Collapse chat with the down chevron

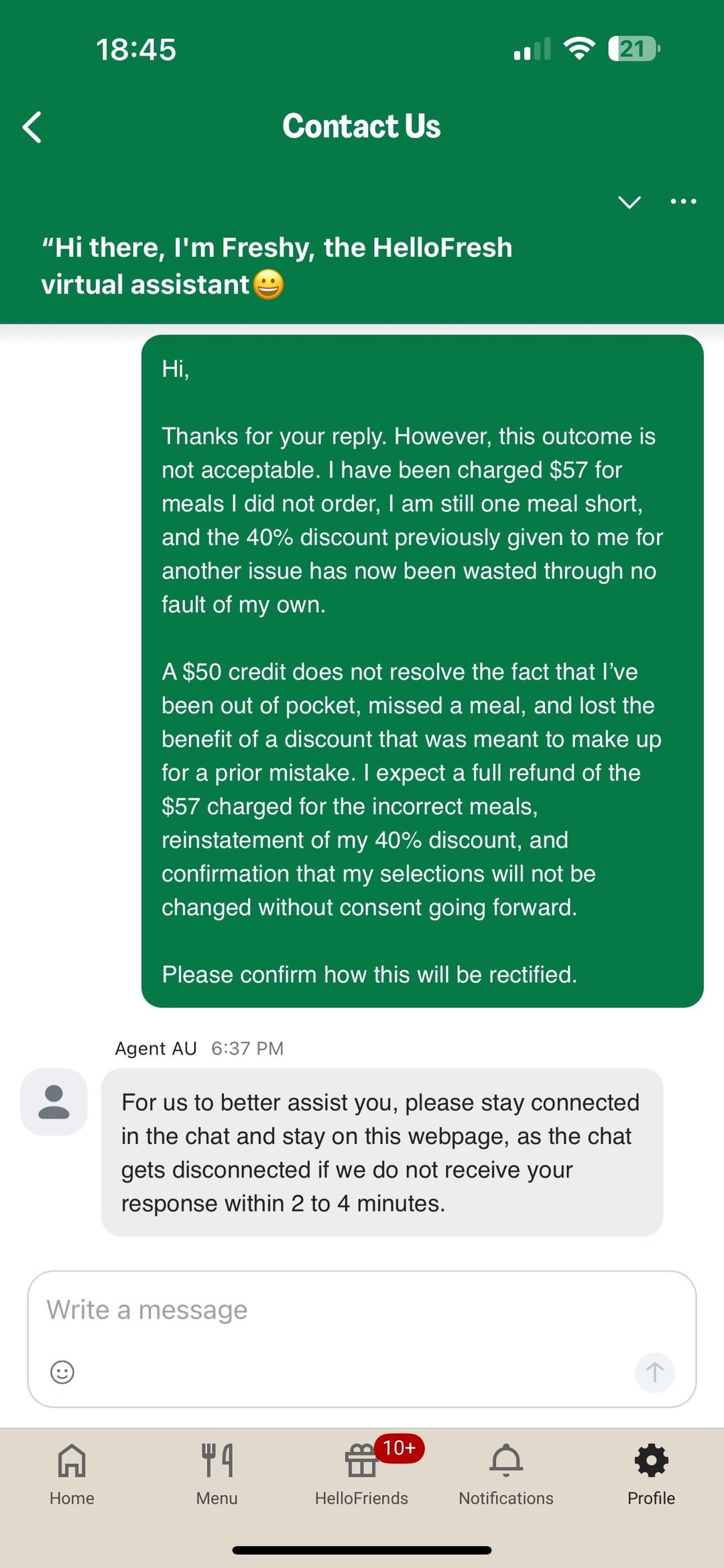point(629,202)
